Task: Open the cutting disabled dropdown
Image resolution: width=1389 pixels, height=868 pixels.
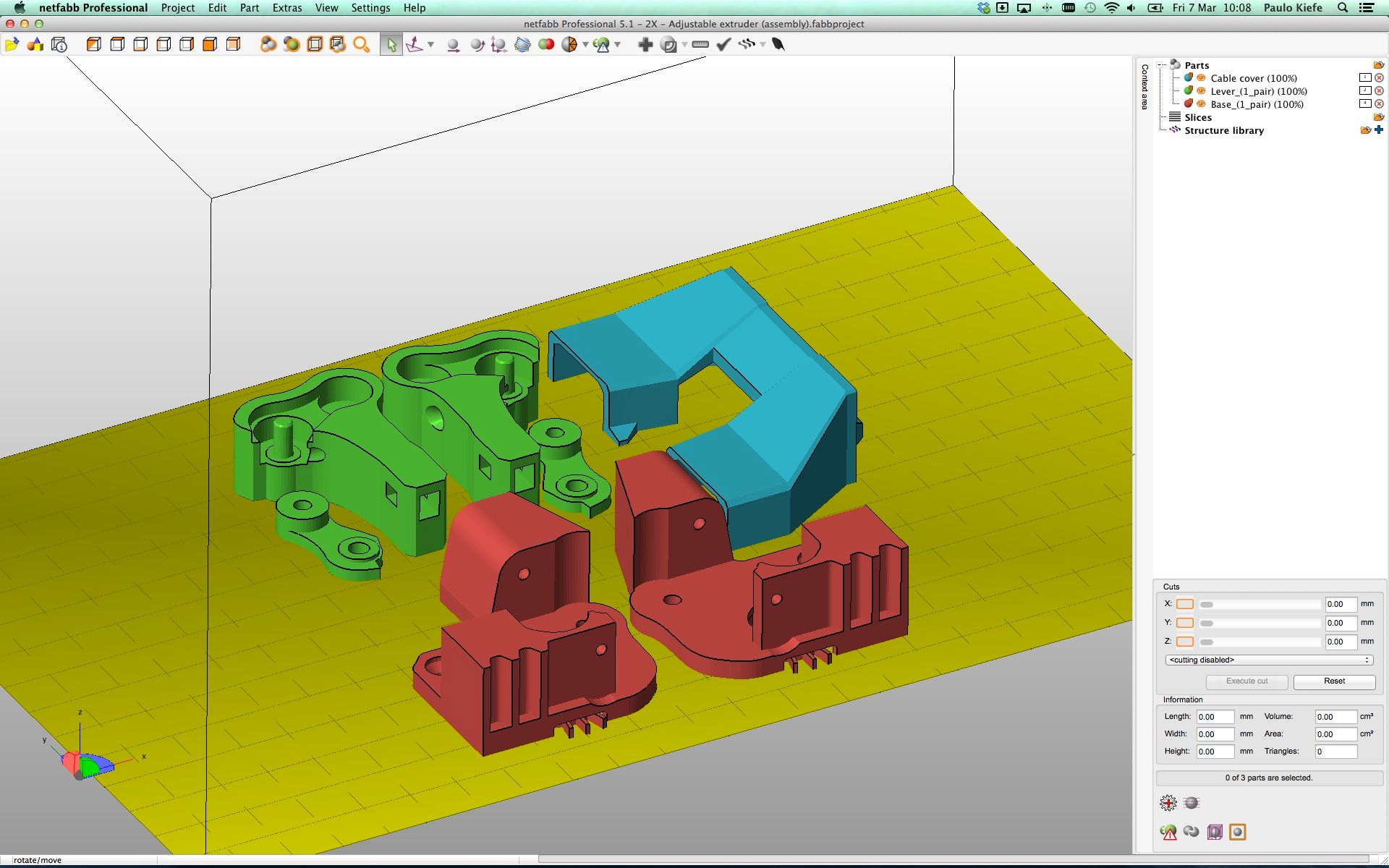Action: pyautogui.click(x=1268, y=660)
